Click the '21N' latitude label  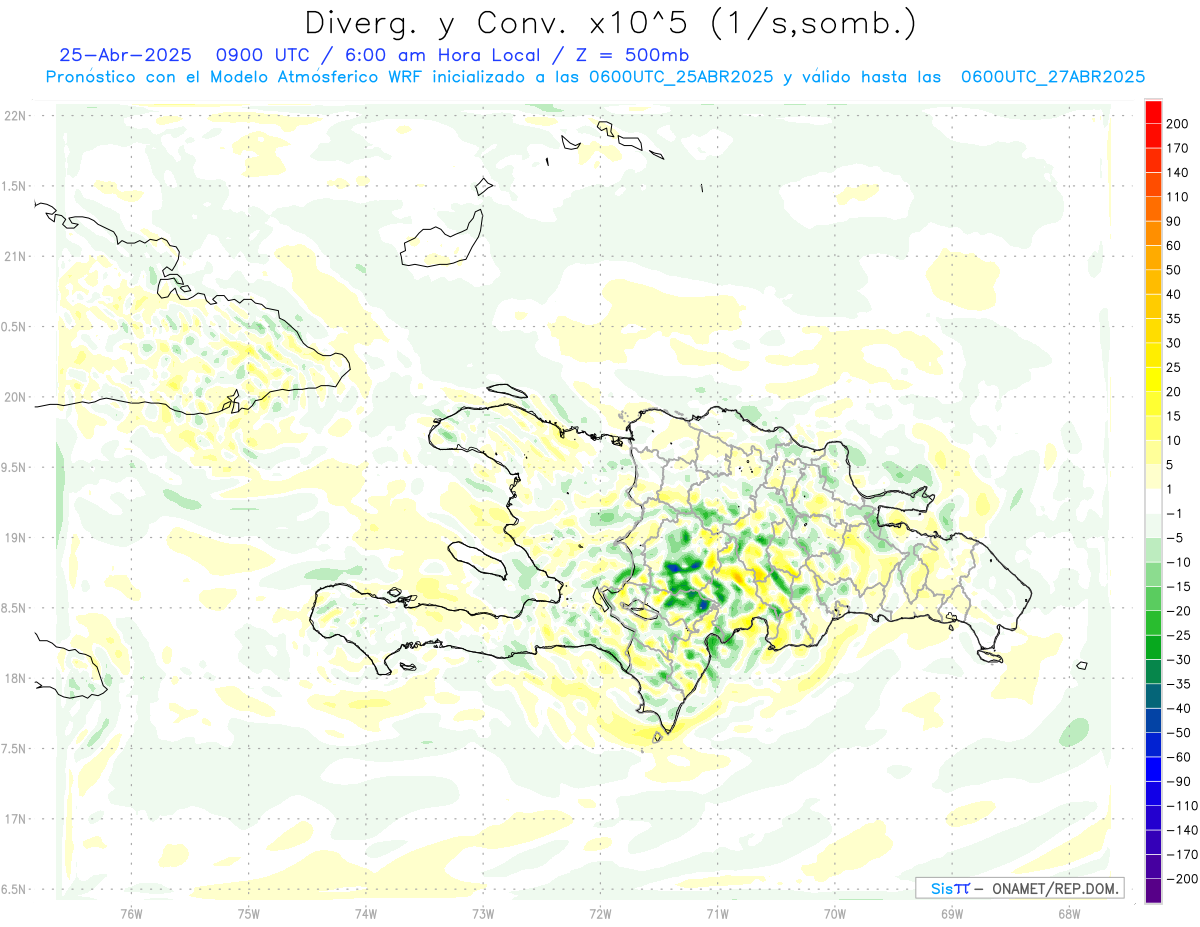pyautogui.click(x=14, y=257)
